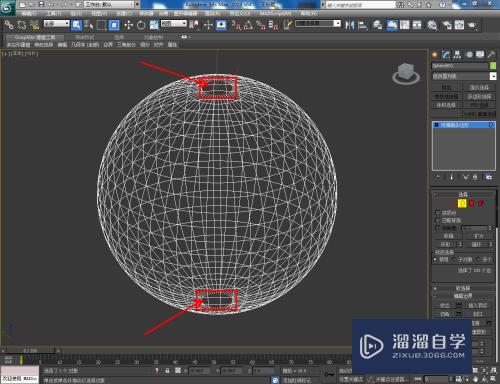Image resolution: width=500 pixels, height=384 pixels.
Task: Open the Select by Name dialog icon
Action: coord(89,25)
